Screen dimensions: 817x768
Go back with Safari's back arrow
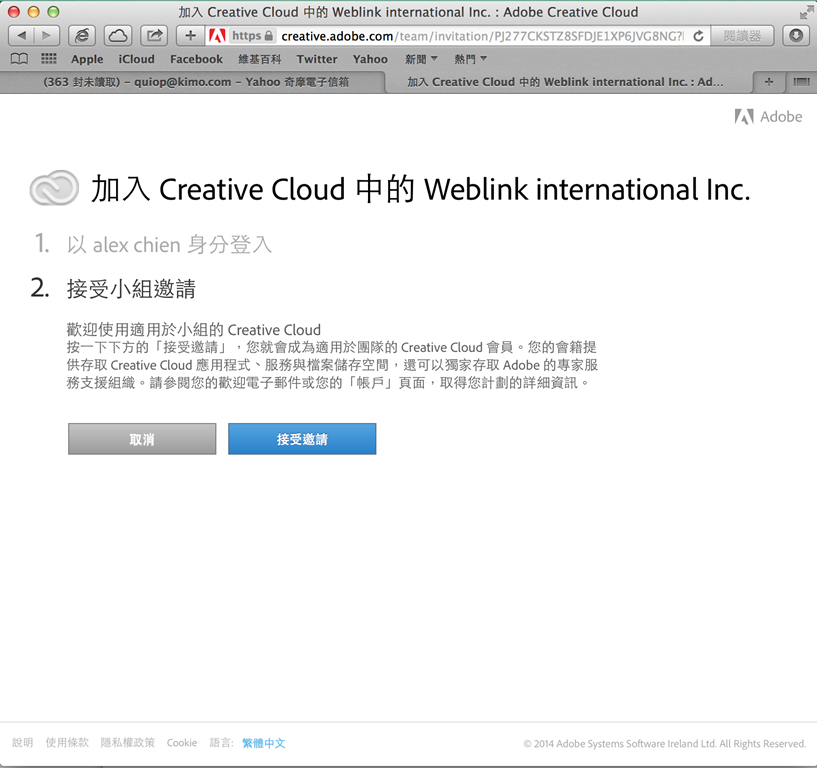tap(21, 35)
